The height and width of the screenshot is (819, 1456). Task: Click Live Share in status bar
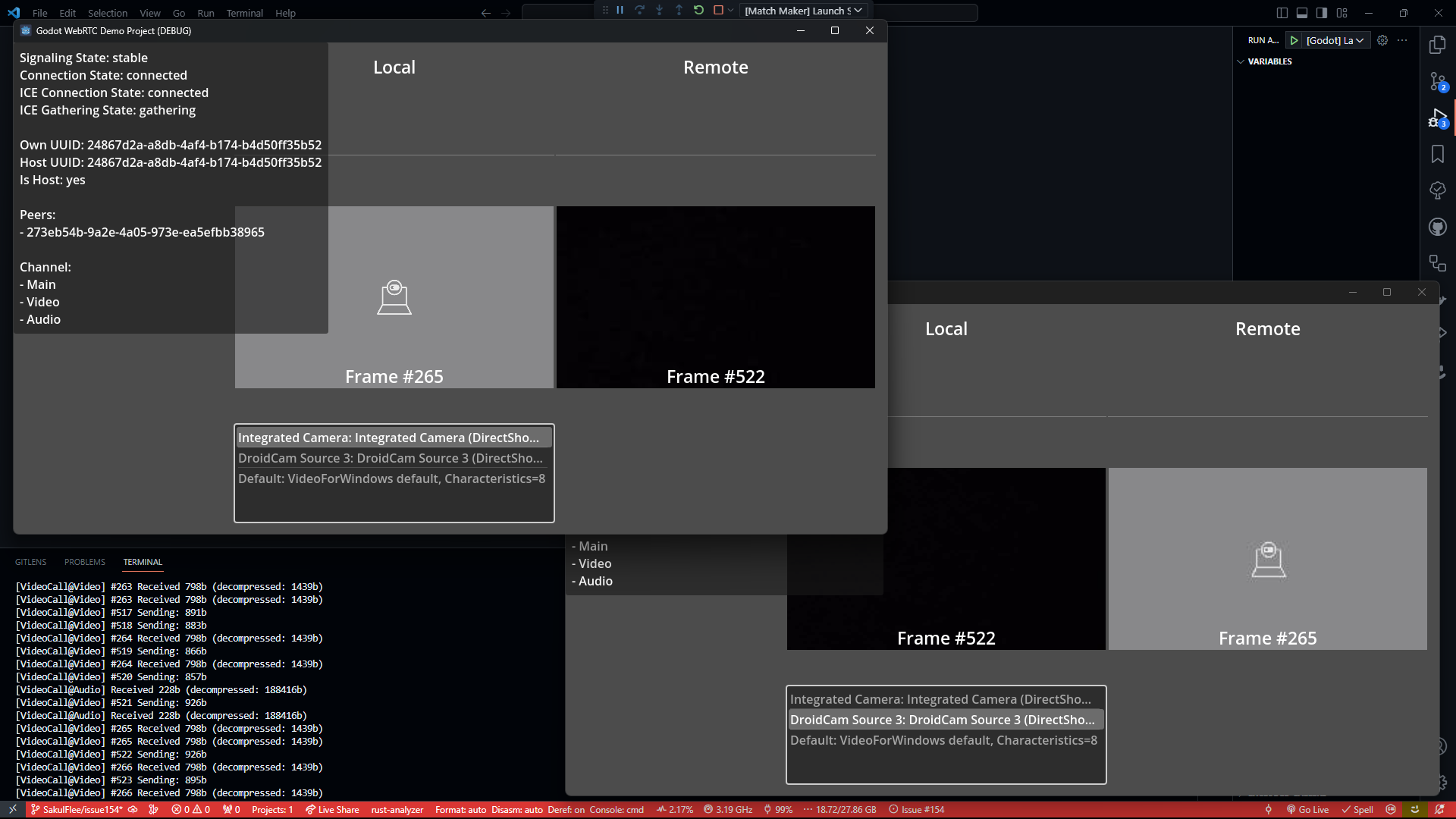(x=332, y=810)
